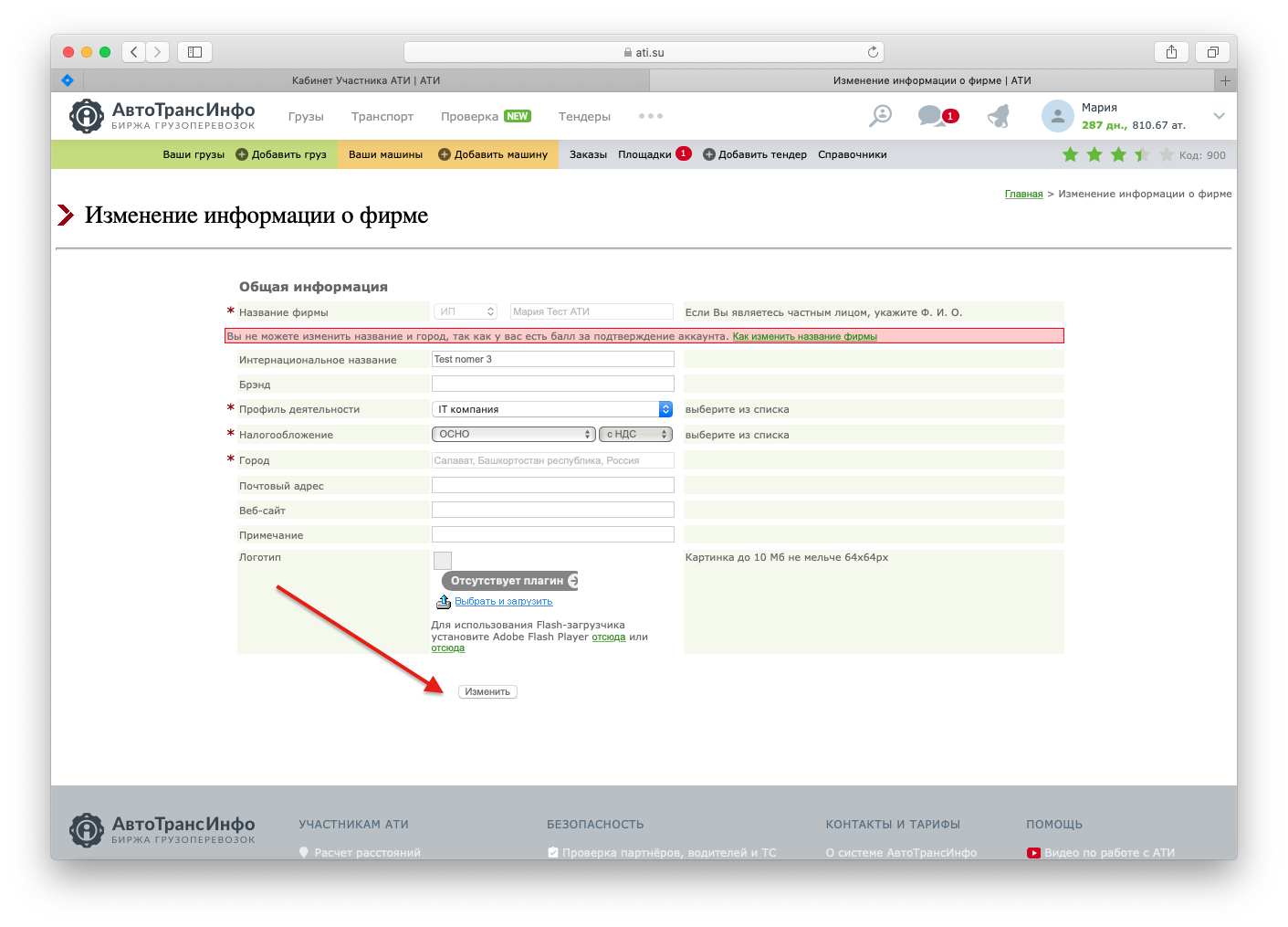Open О системе АвтоТрансИнфо footer link
Viewport: 1288px width, 927px height.
pyautogui.click(x=901, y=853)
